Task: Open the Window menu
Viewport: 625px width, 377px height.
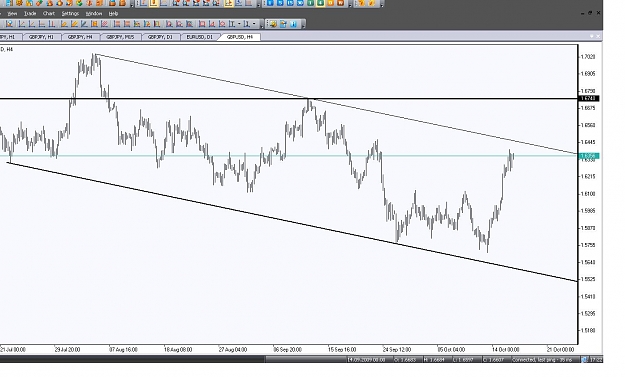Action: coord(94,14)
